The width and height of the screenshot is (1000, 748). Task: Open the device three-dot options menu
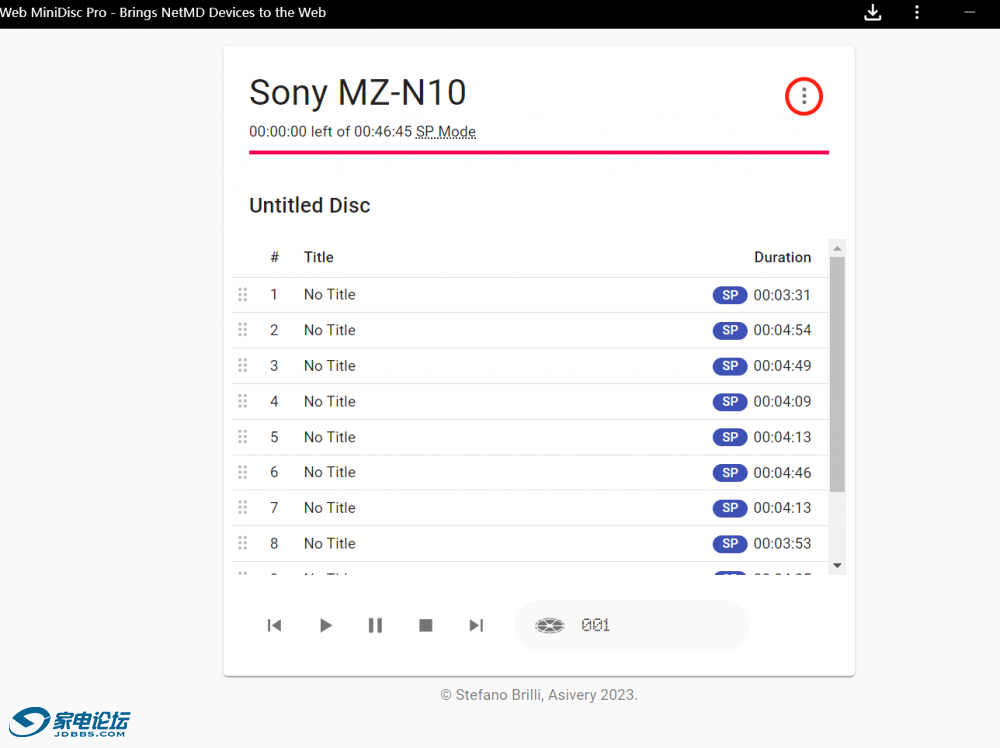click(x=804, y=96)
